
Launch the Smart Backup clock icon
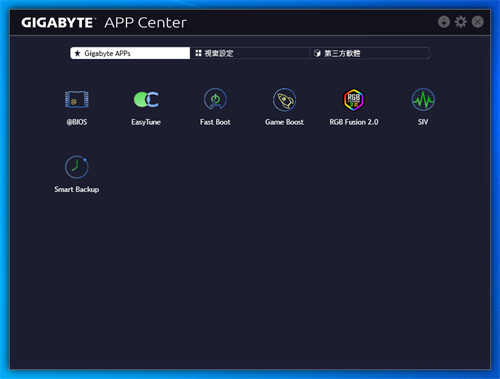(x=76, y=166)
